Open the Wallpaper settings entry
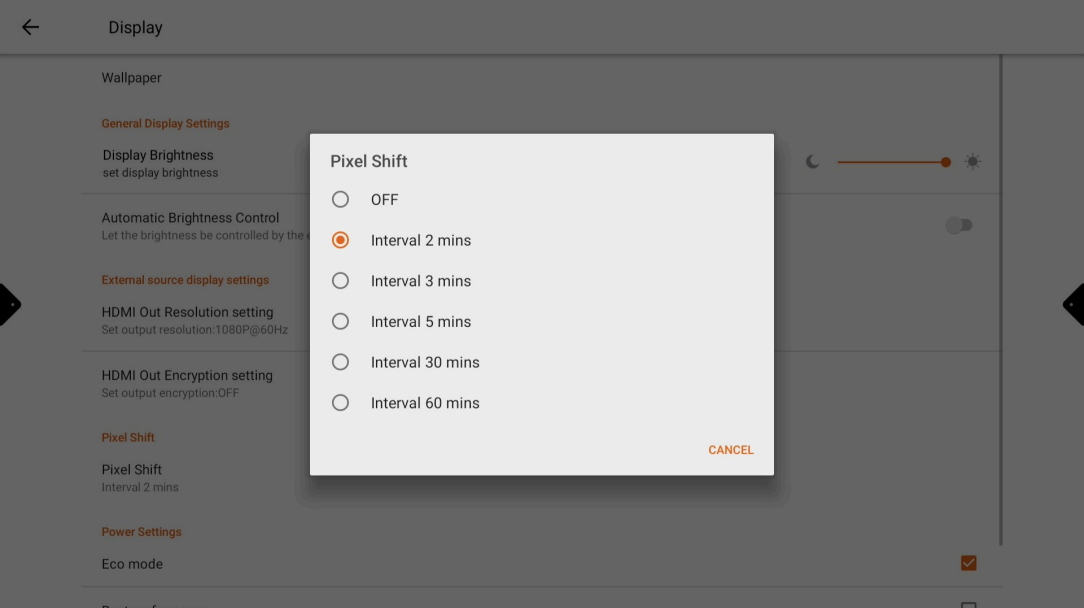 (x=130, y=77)
